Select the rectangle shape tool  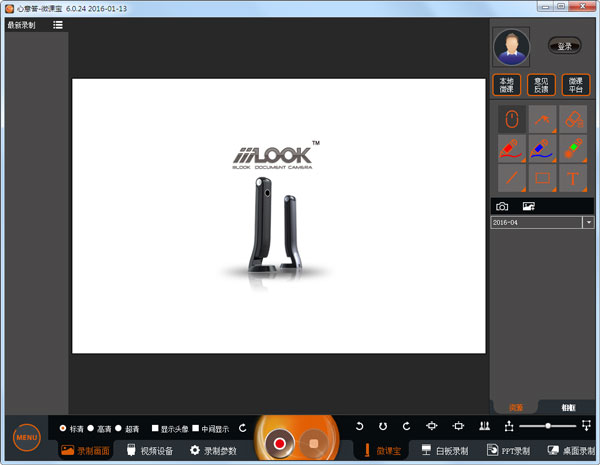coord(542,178)
